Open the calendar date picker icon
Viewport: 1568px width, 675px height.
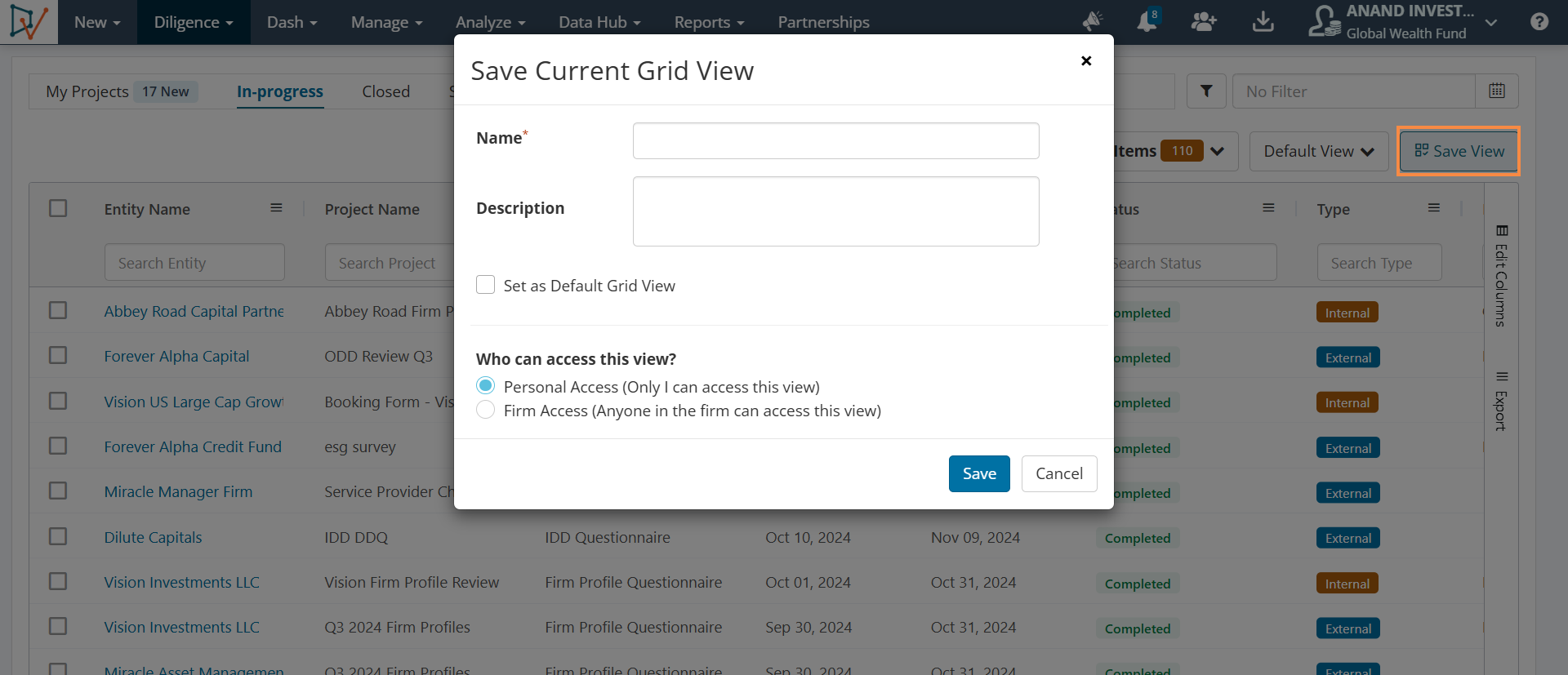(1497, 91)
